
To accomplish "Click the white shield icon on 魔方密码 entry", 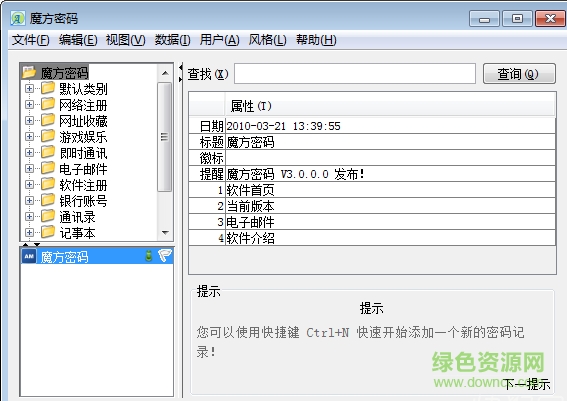I will pyautogui.click(x=165, y=256).
